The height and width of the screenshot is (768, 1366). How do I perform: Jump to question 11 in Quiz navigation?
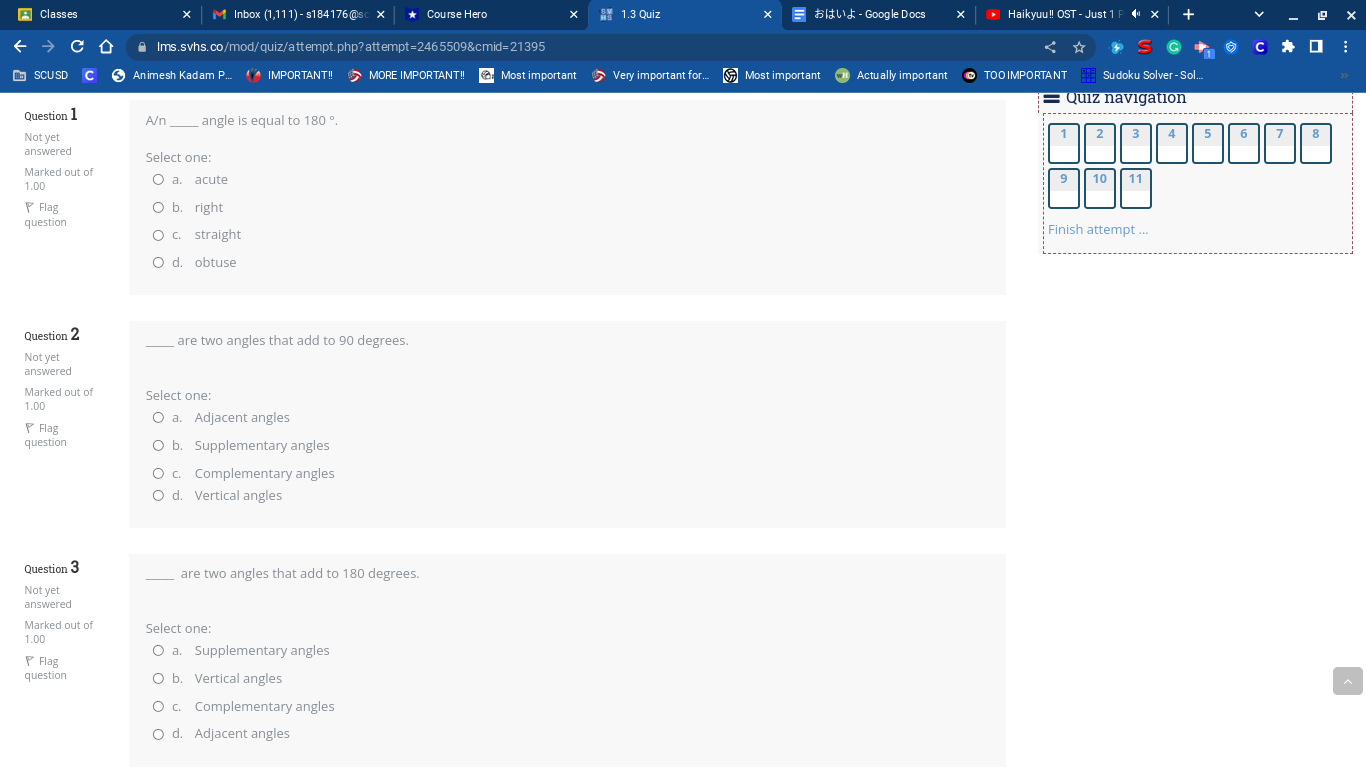(1135, 188)
